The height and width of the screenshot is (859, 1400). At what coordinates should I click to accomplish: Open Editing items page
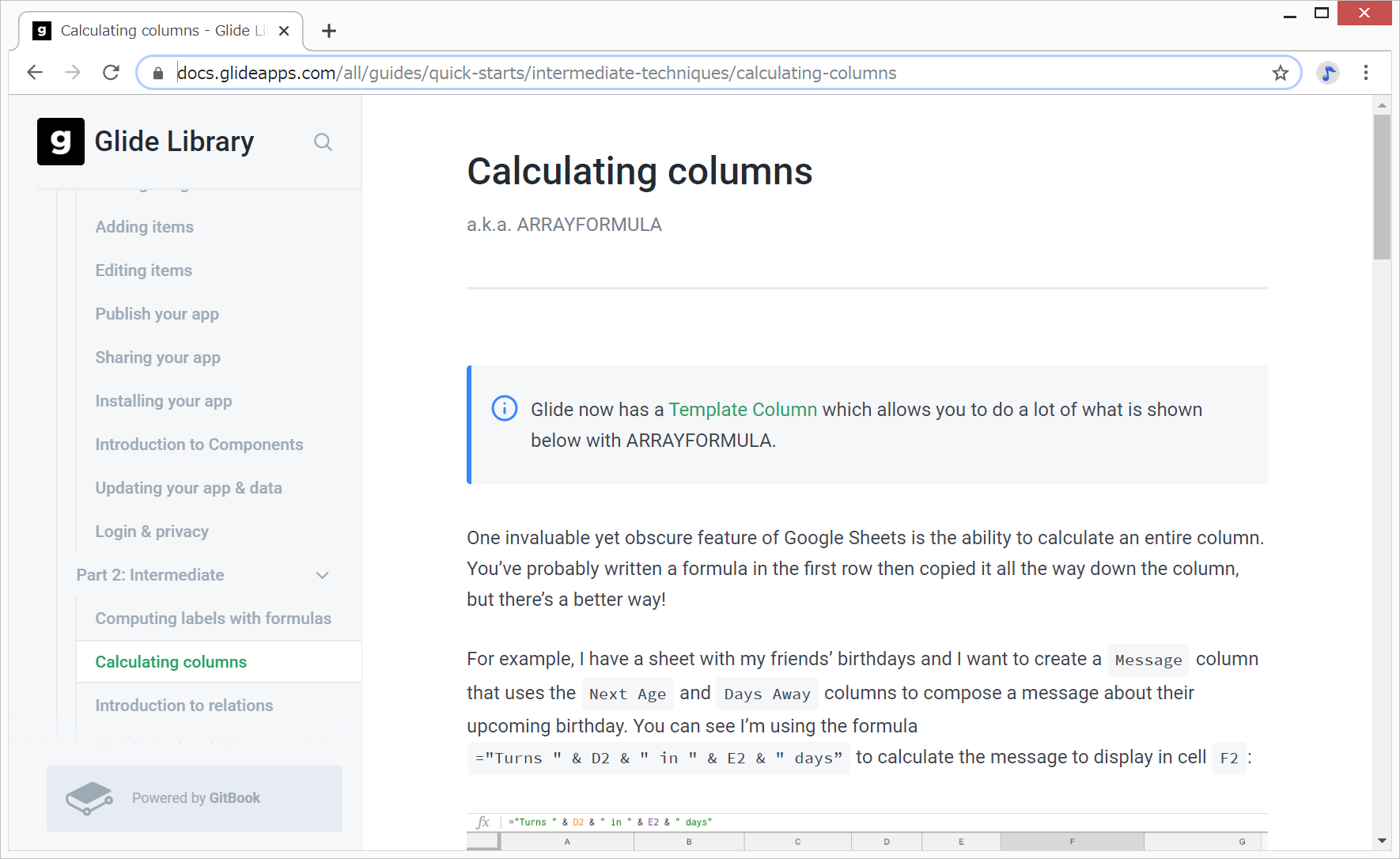144,271
